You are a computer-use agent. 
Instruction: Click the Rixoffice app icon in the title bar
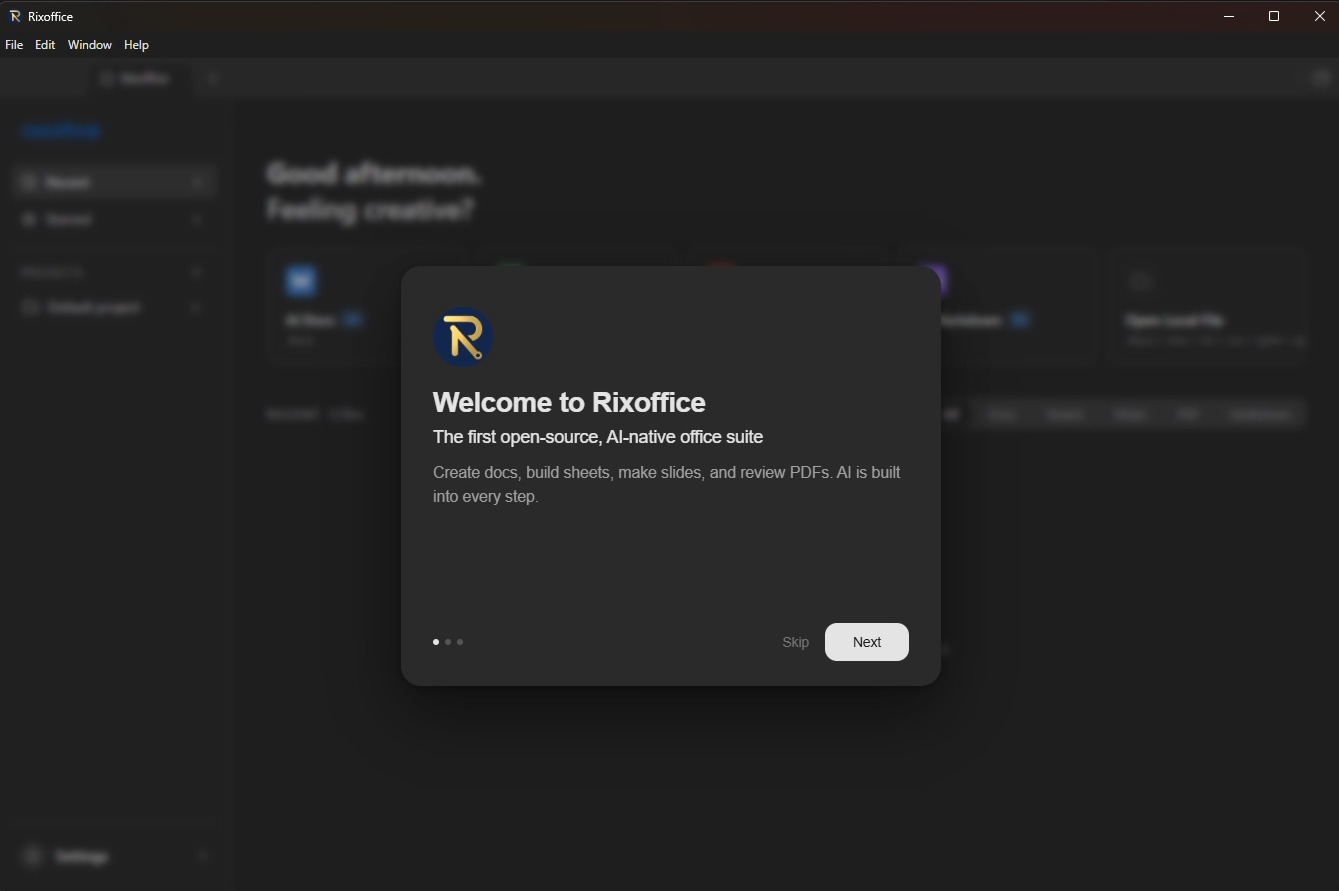click(15, 16)
